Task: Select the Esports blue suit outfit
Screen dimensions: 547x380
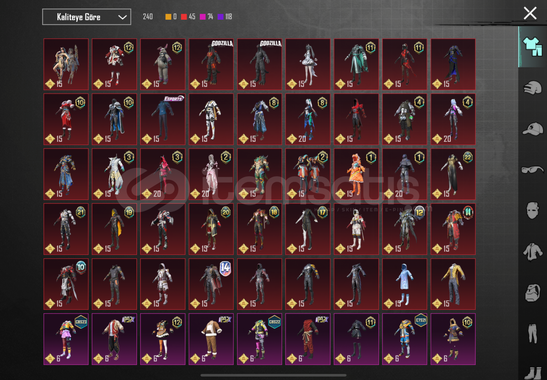Action: 163,119
